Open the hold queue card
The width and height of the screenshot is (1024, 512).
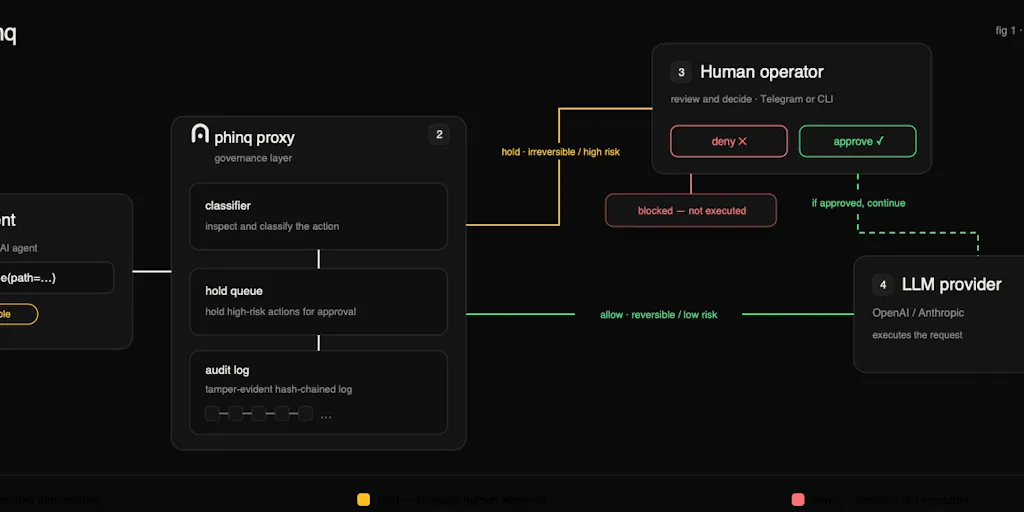pos(319,301)
